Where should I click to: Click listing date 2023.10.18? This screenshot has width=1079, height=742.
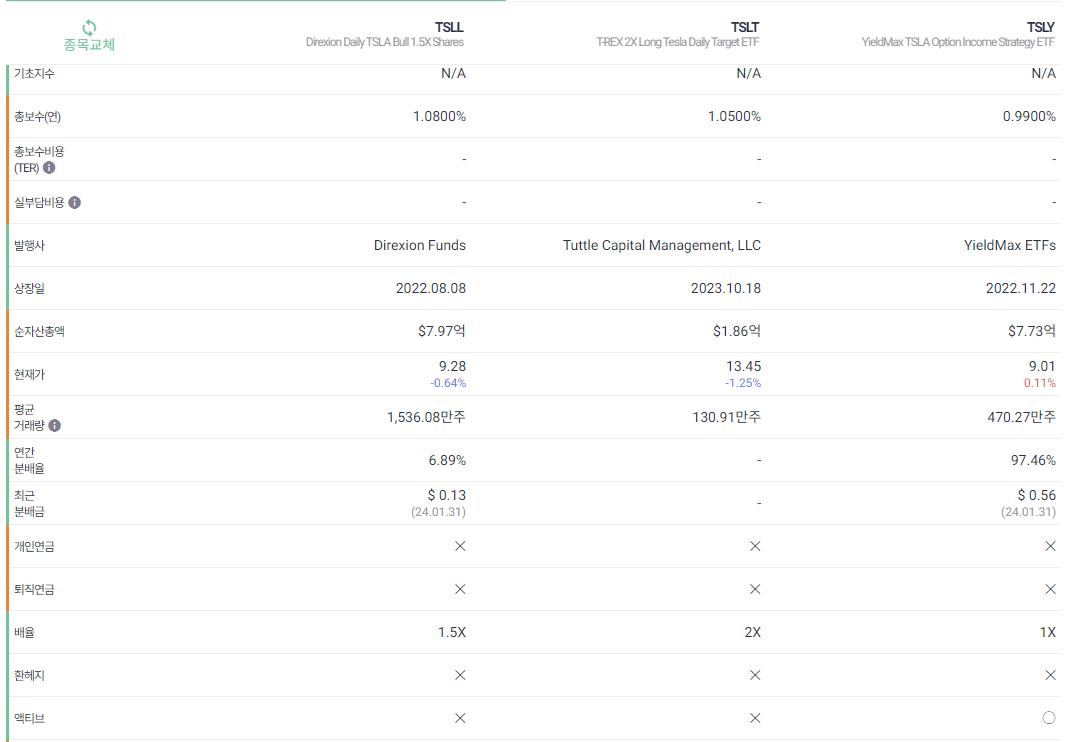pyautogui.click(x=726, y=288)
